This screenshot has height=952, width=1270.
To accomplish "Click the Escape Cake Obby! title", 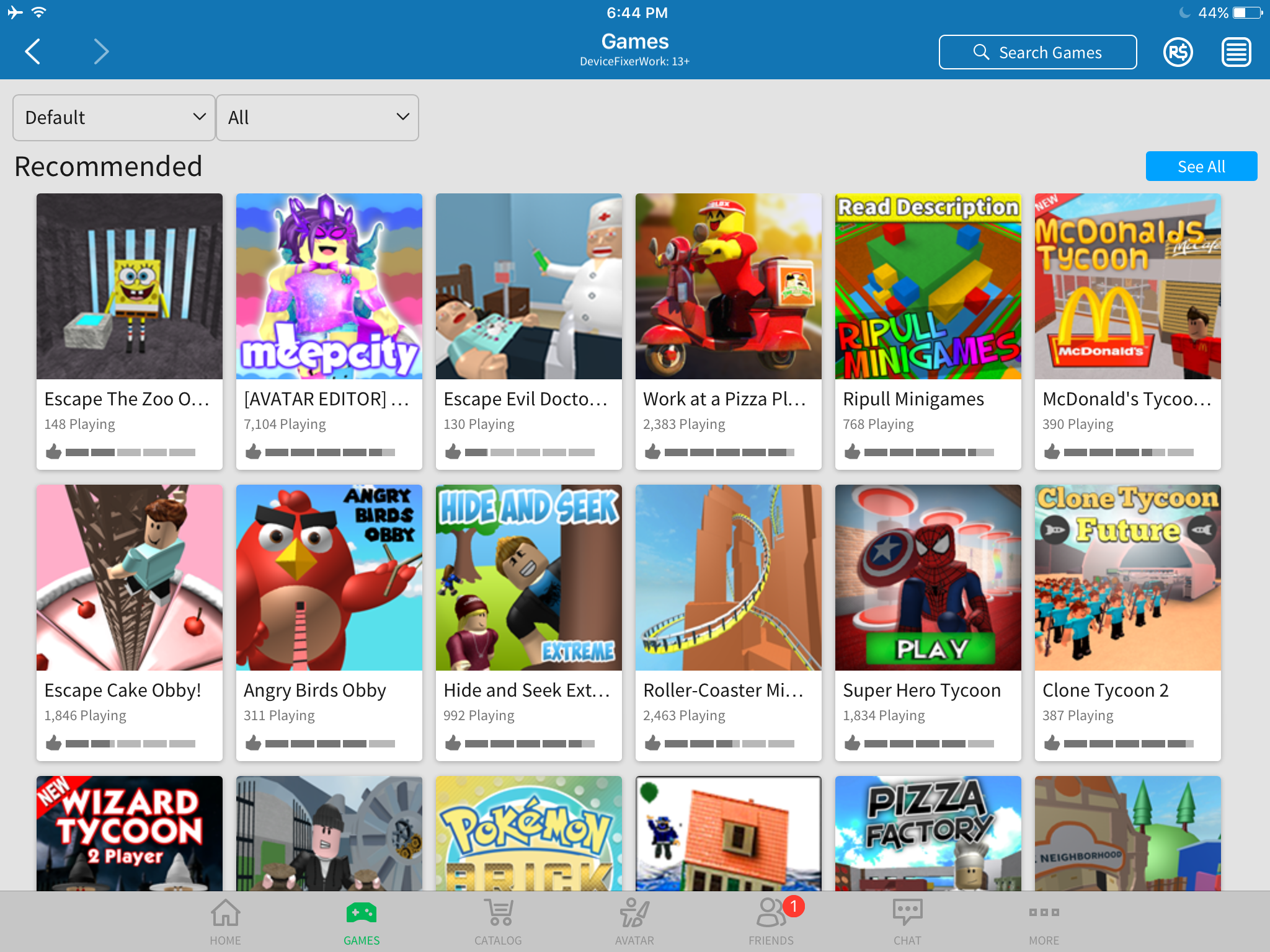I will pos(123,690).
